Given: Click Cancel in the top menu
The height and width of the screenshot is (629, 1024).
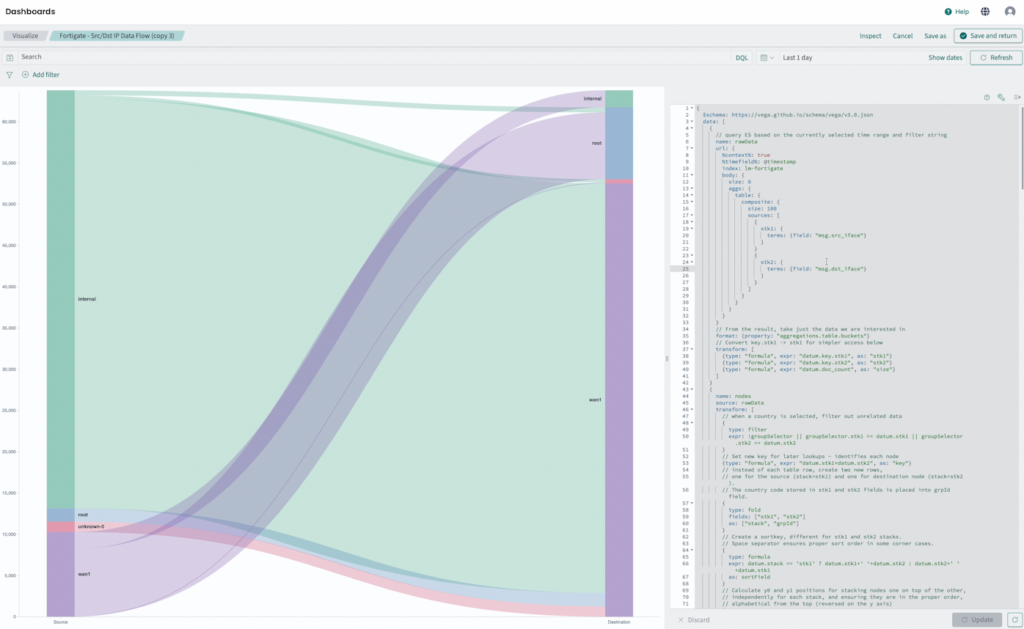Looking at the screenshot, I should click(x=903, y=36).
